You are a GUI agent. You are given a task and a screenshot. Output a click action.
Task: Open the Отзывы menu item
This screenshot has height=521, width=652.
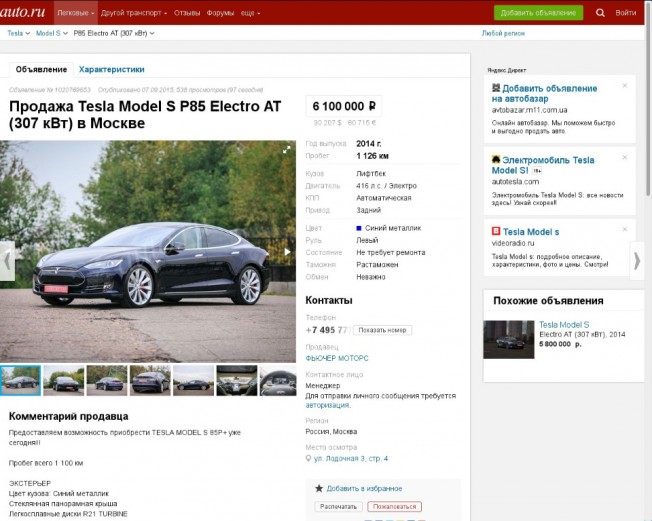(187, 13)
